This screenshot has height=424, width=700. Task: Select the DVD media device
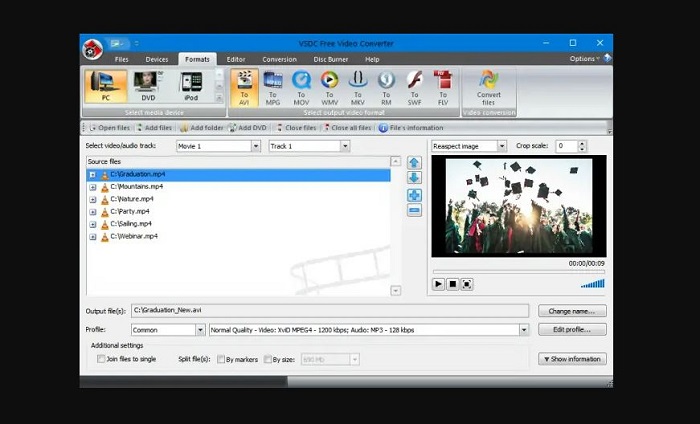pyautogui.click(x=147, y=89)
